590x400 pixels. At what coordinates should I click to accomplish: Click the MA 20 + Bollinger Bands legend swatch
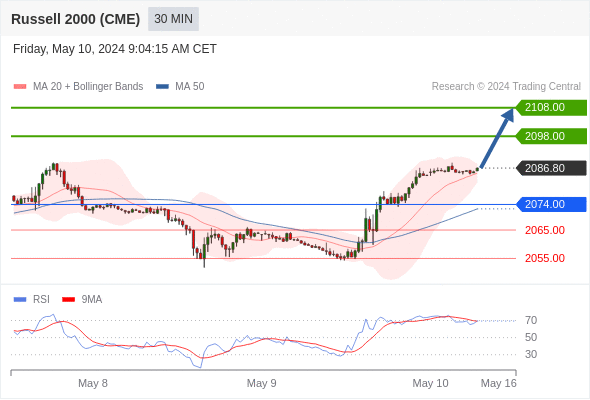(x=20, y=87)
